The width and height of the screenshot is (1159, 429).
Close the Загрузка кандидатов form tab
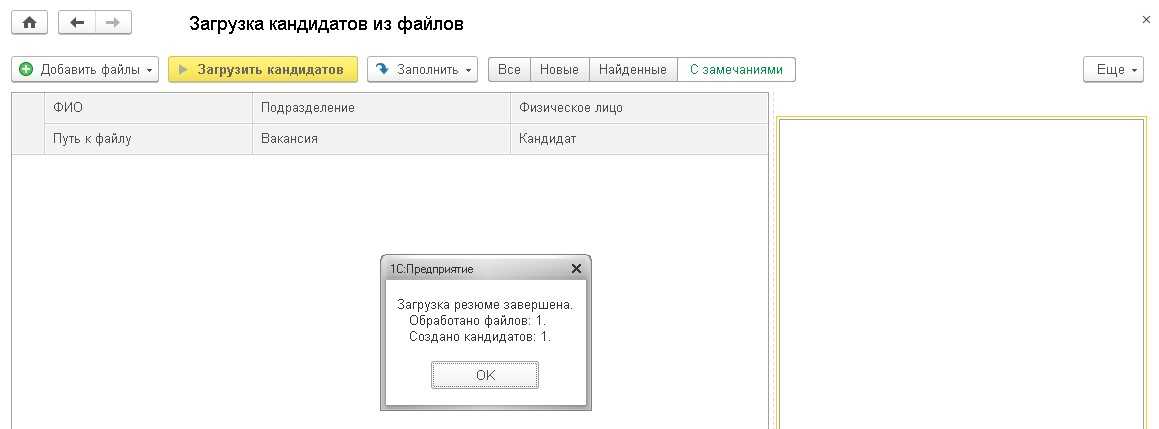(1145, 19)
